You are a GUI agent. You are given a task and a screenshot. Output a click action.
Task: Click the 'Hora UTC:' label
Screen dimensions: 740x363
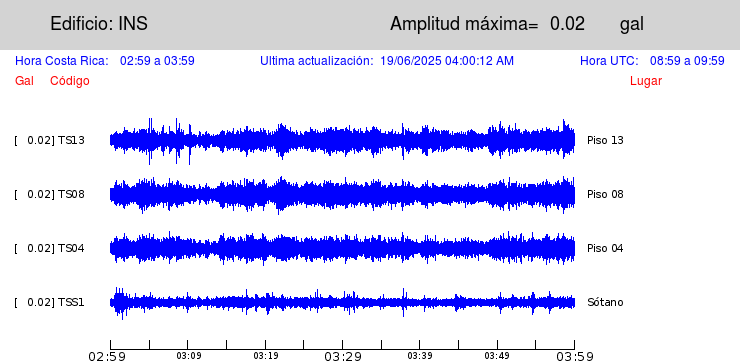[609, 61]
